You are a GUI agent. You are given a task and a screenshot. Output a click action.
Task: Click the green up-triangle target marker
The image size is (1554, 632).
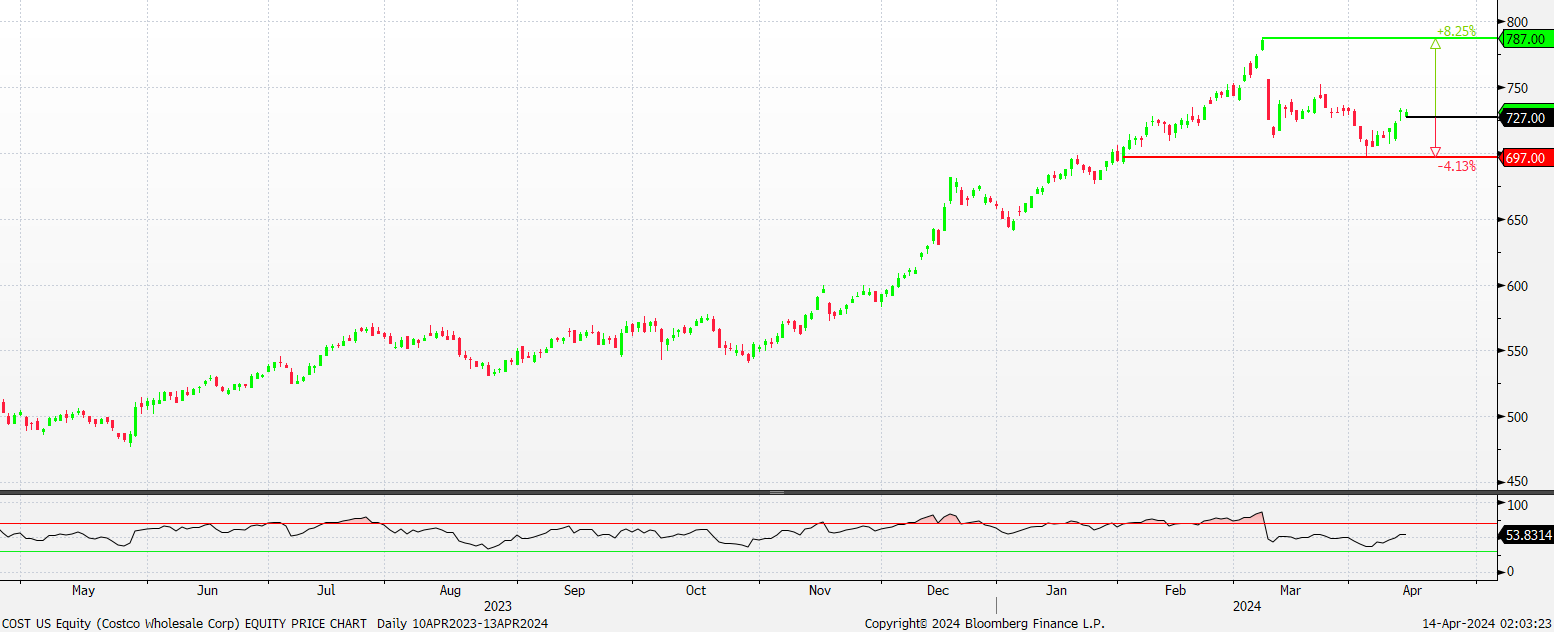(x=1435, y=43)
